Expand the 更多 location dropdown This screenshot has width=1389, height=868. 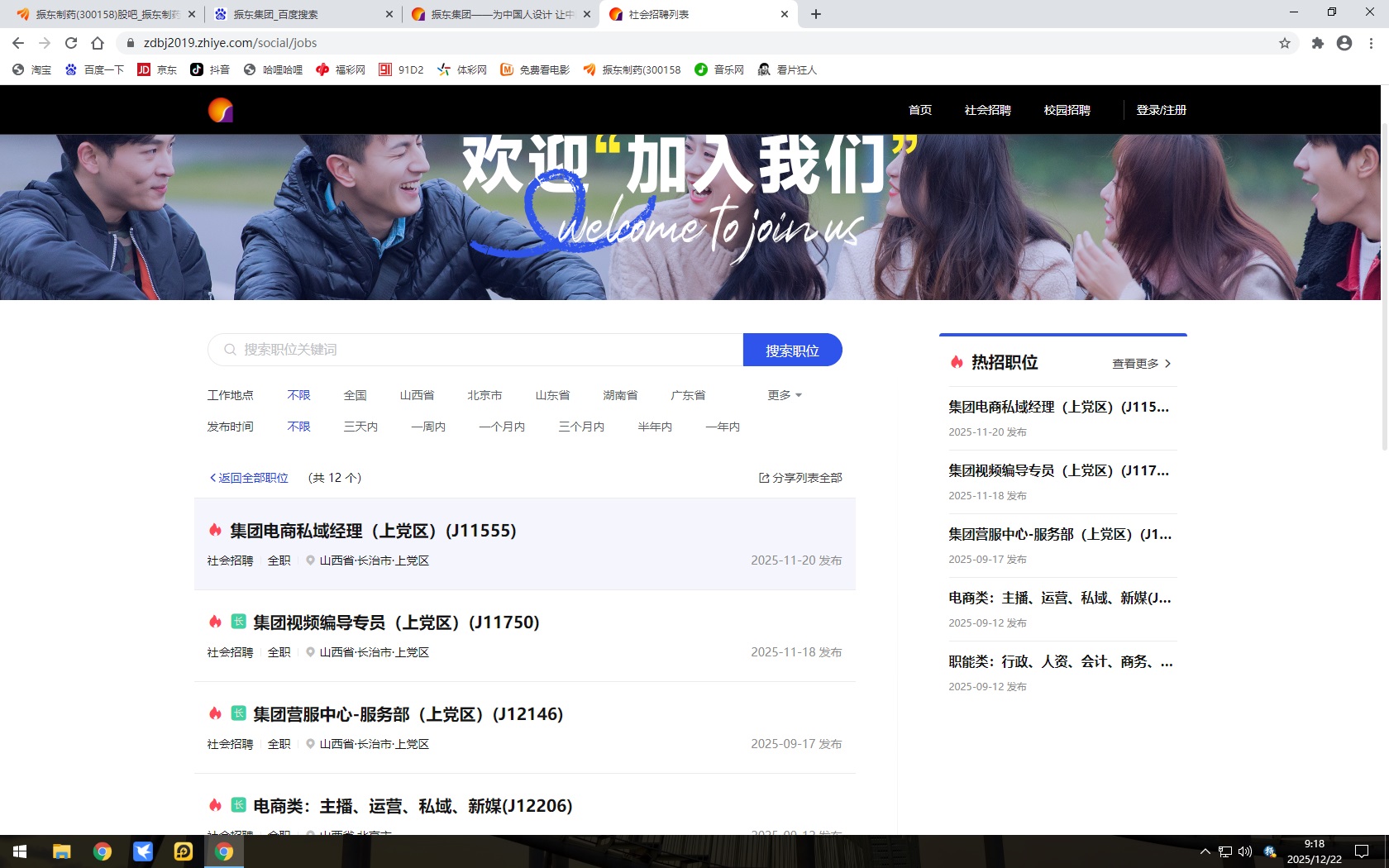(785, 395)
